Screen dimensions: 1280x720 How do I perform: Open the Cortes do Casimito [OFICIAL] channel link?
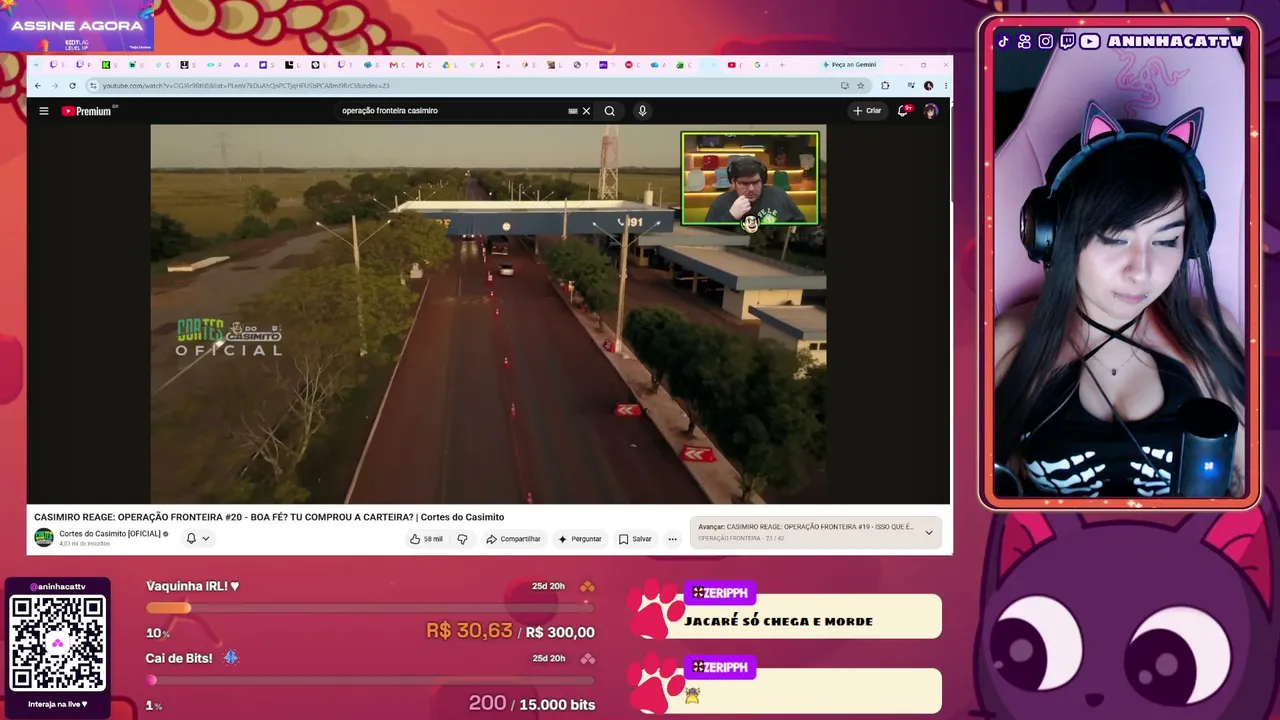tap(110, 534)
